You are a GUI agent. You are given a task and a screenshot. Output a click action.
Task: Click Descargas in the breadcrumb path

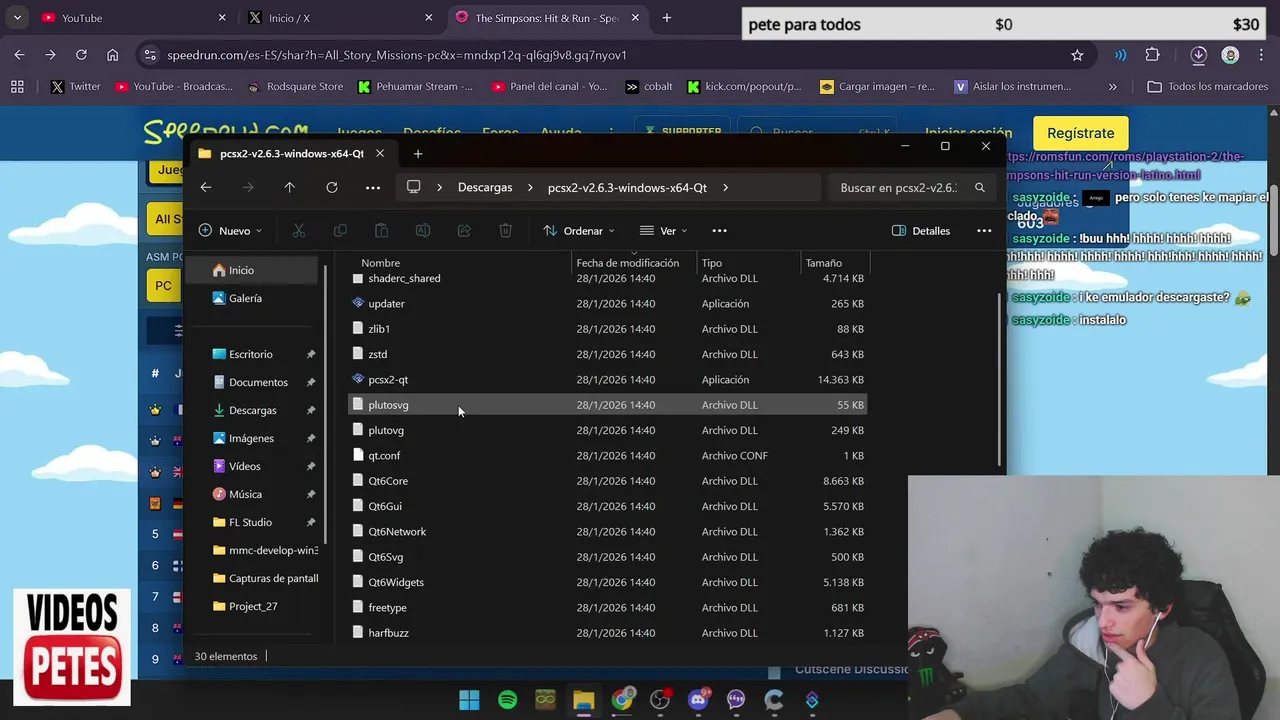pos(485,187)
